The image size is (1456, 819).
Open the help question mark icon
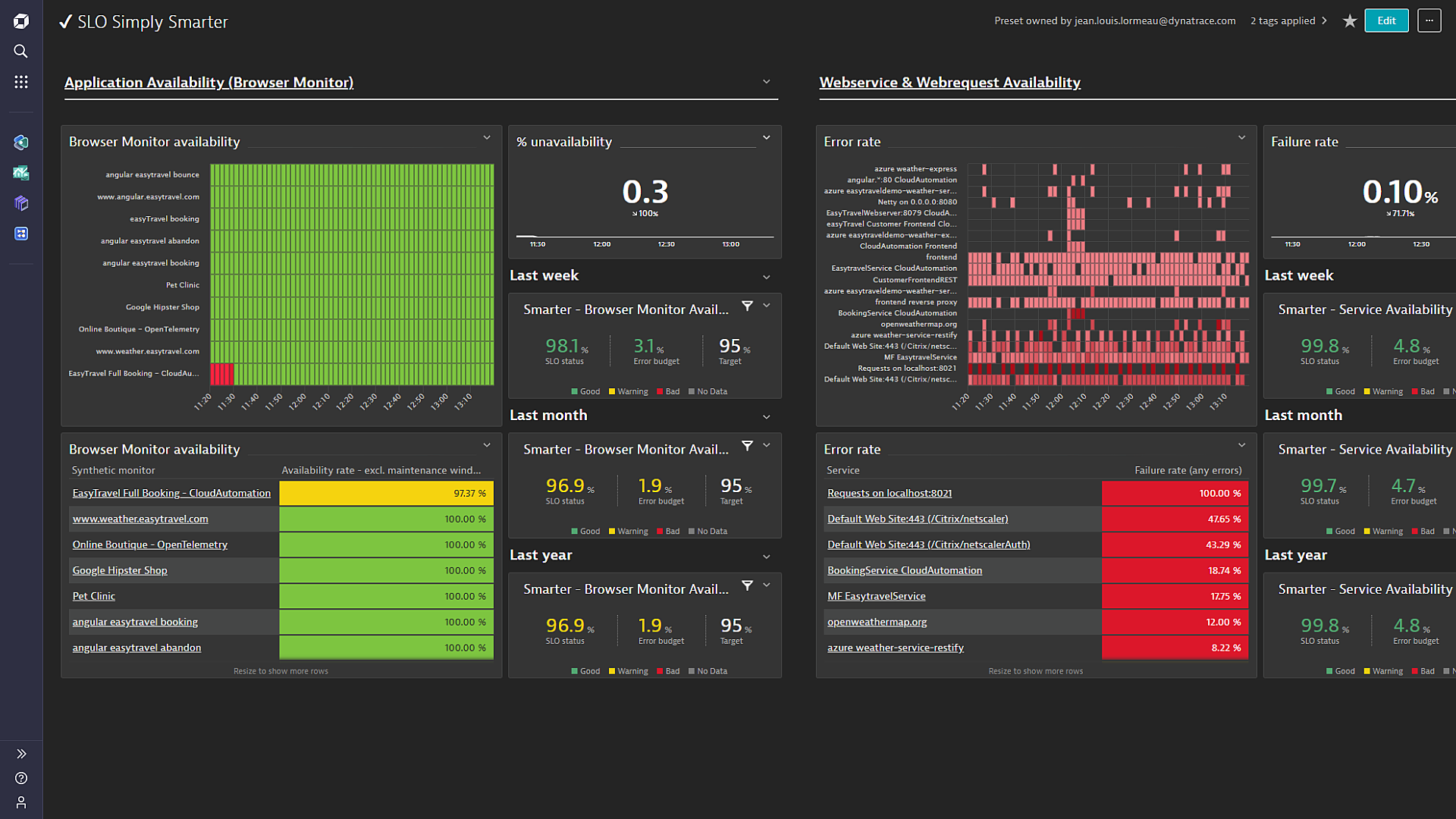pyautogui.click(x=21, y=778)
